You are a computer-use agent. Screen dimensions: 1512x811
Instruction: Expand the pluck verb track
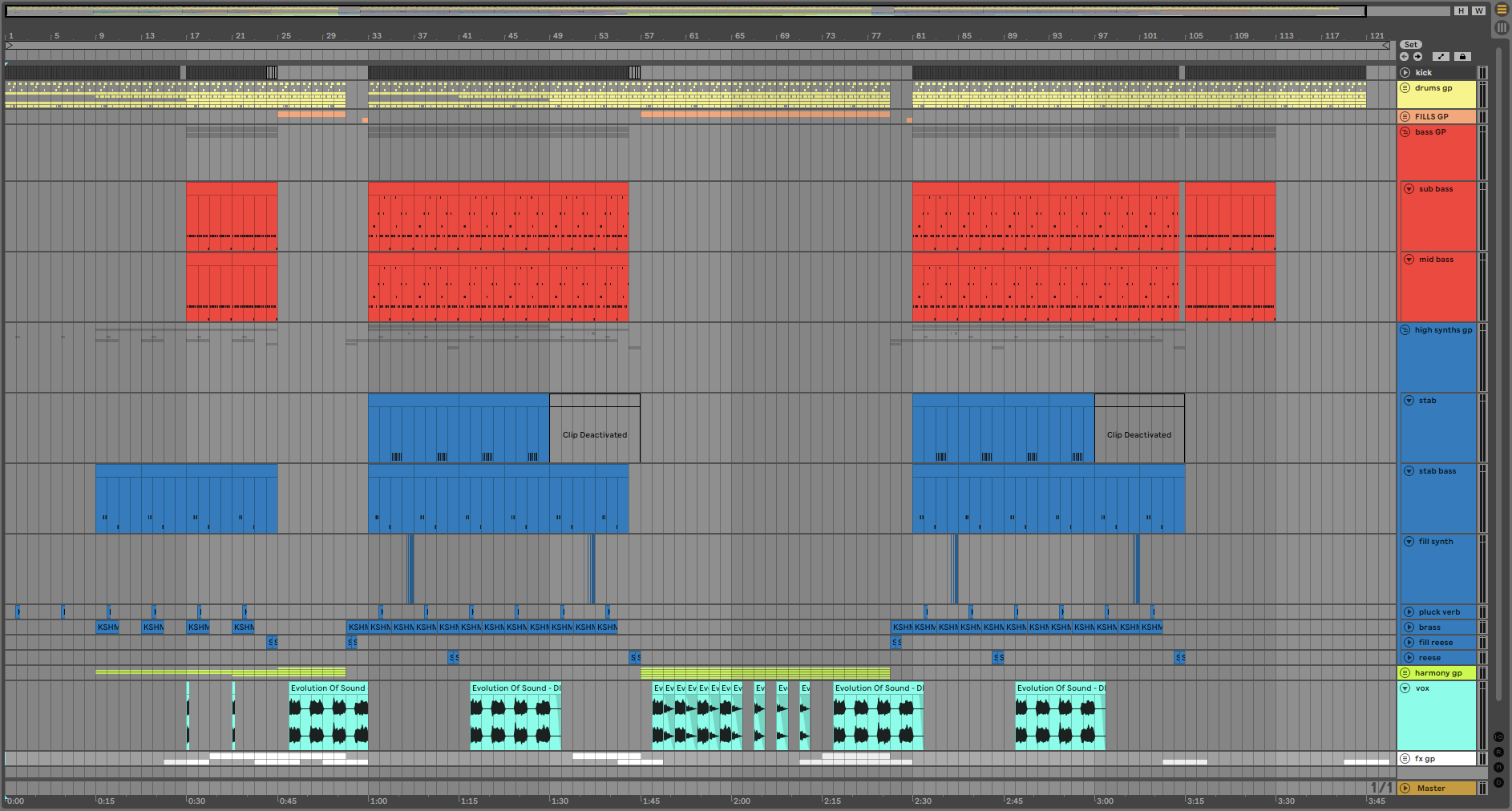coord(1409,611)
